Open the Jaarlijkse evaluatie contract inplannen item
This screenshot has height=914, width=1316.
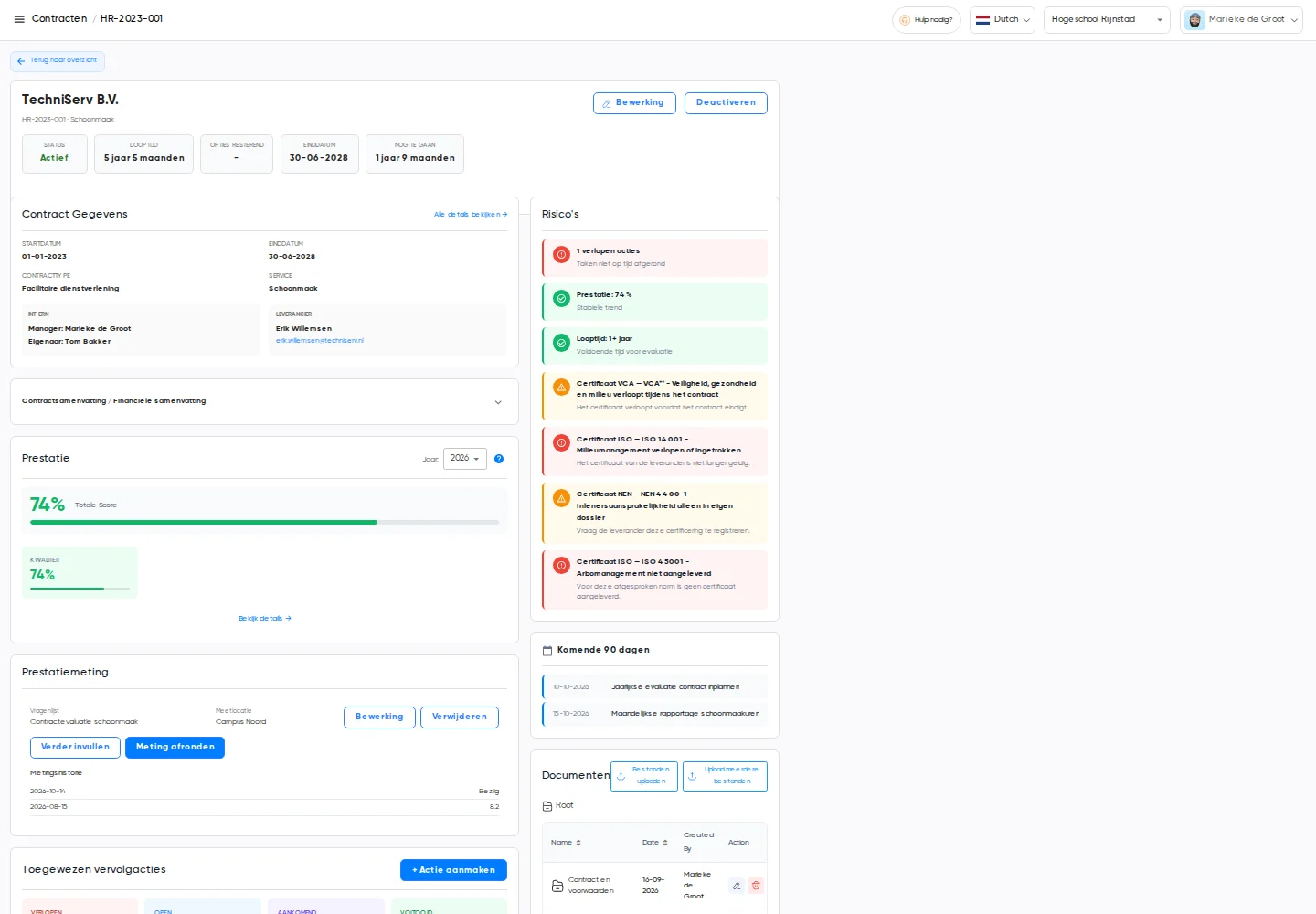(654, 687)
